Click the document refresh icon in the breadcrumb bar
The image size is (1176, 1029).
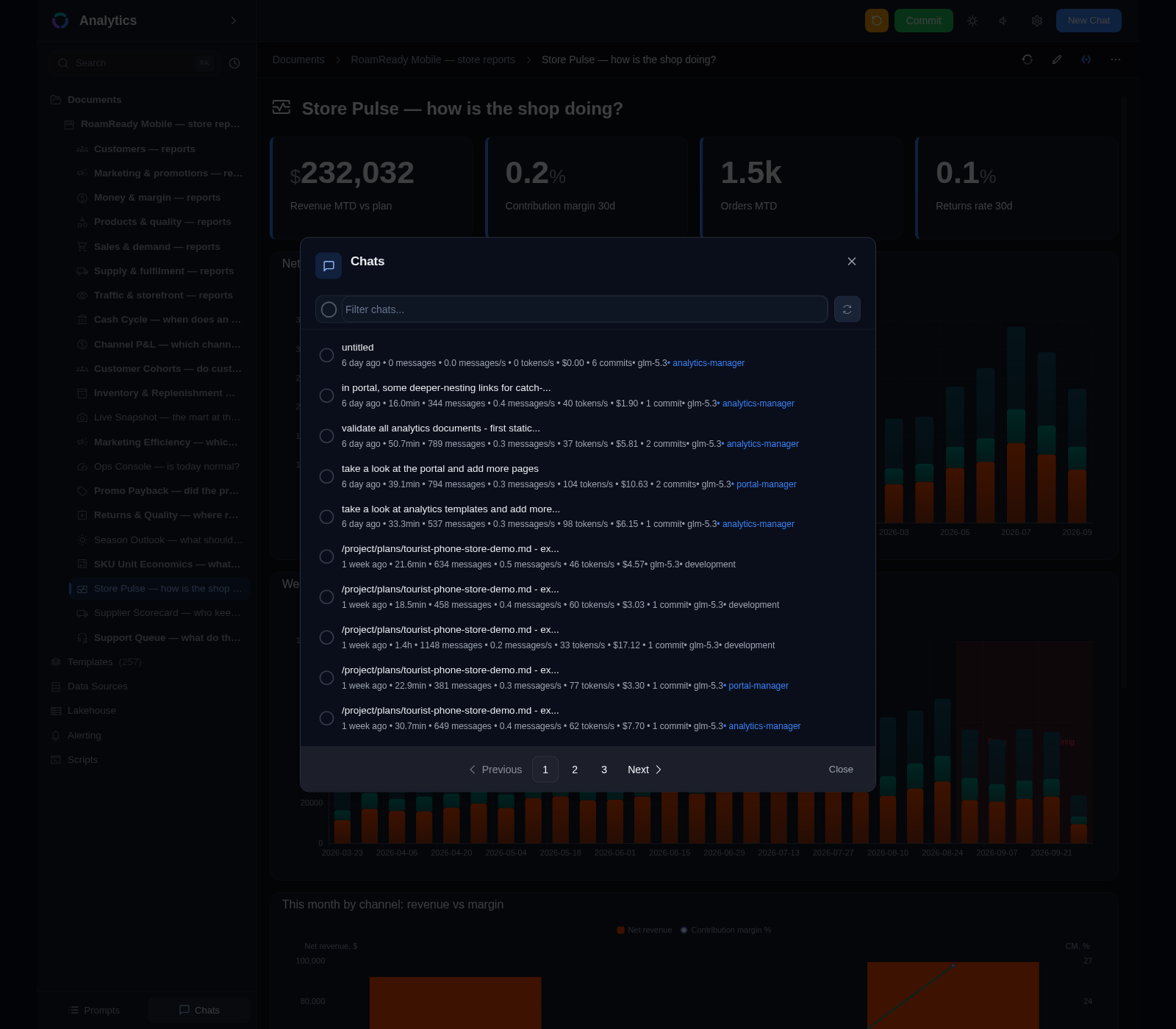click(1028, 60)
